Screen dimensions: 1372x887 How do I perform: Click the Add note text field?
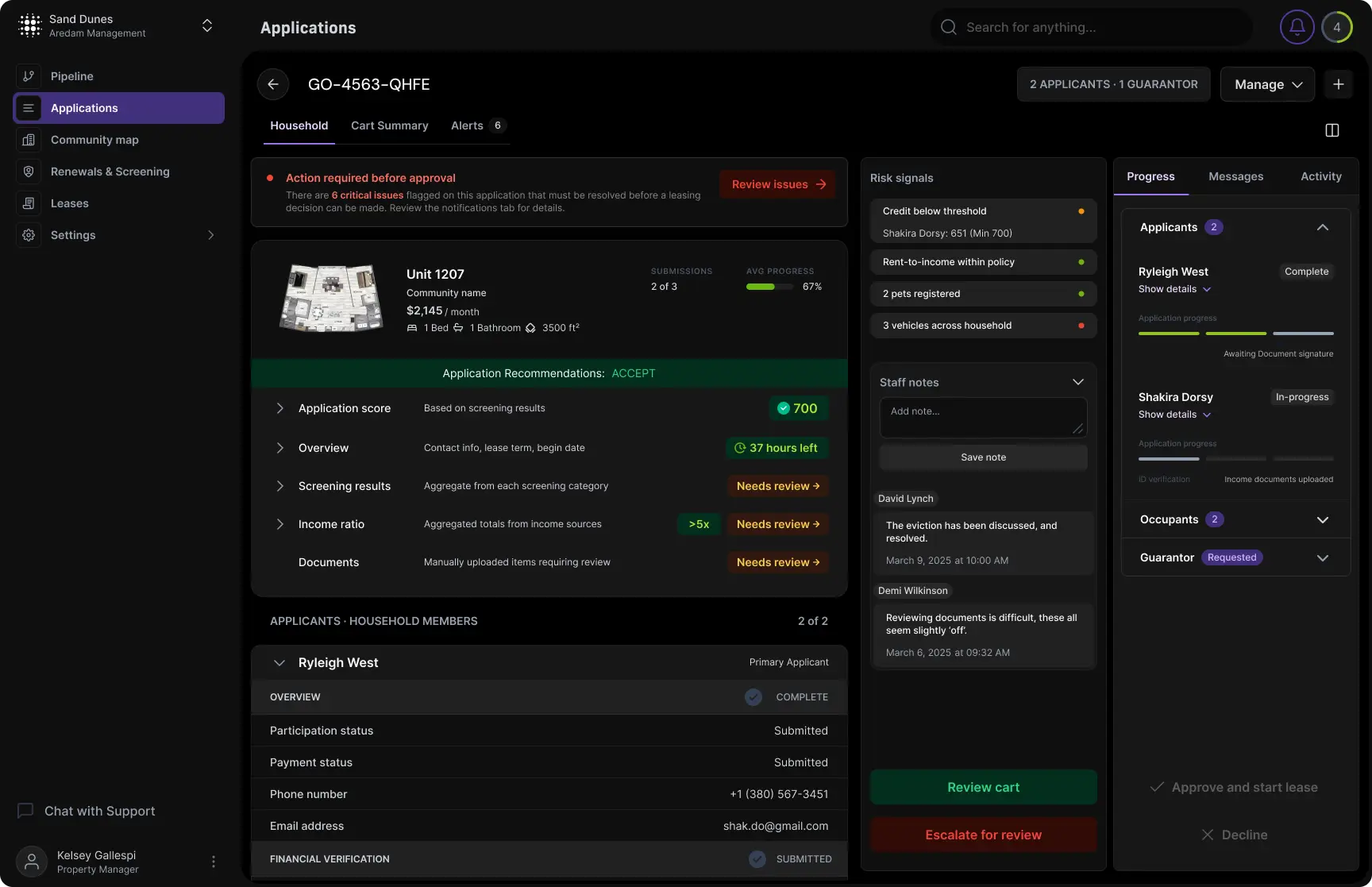(984, 418)
